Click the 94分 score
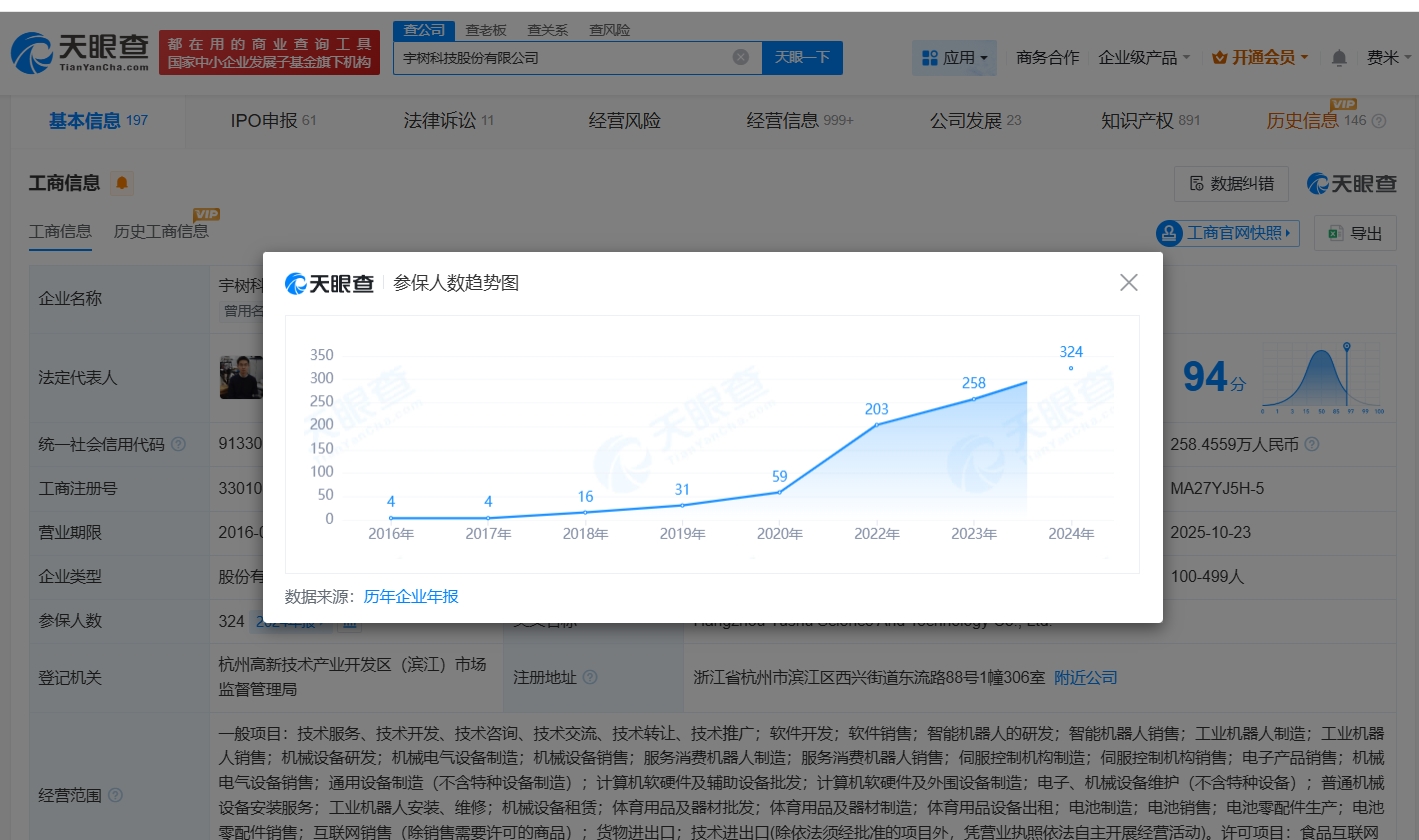 [1215, 378]
